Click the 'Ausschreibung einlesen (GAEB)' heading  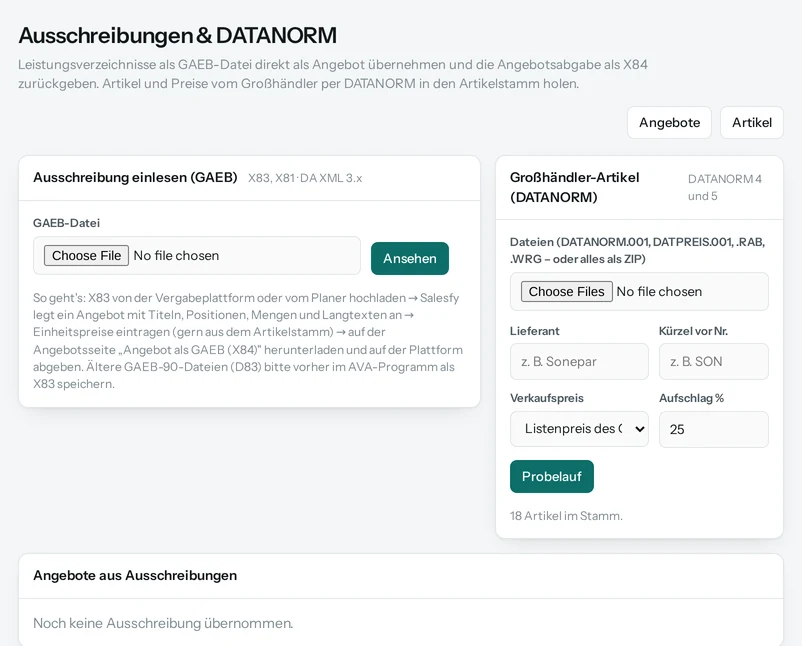135,177
